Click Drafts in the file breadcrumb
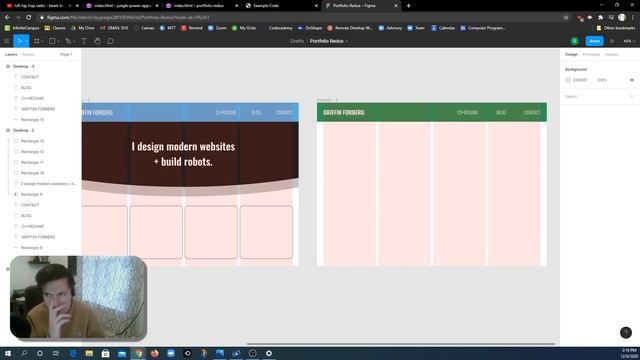640x360 pixels. (x=297, y=41)
